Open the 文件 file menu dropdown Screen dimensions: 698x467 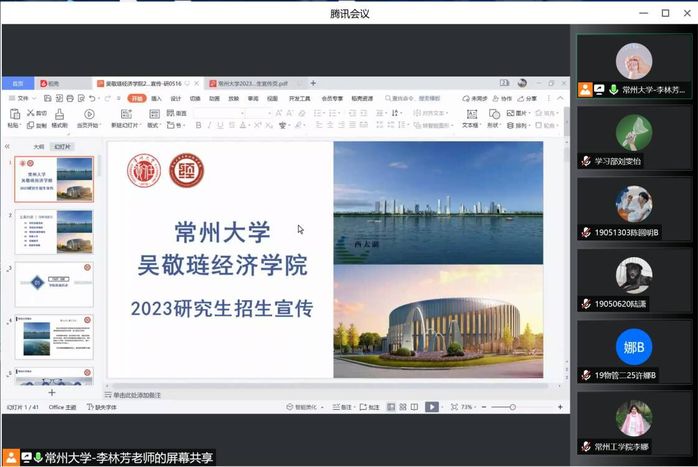coord(22,99)
